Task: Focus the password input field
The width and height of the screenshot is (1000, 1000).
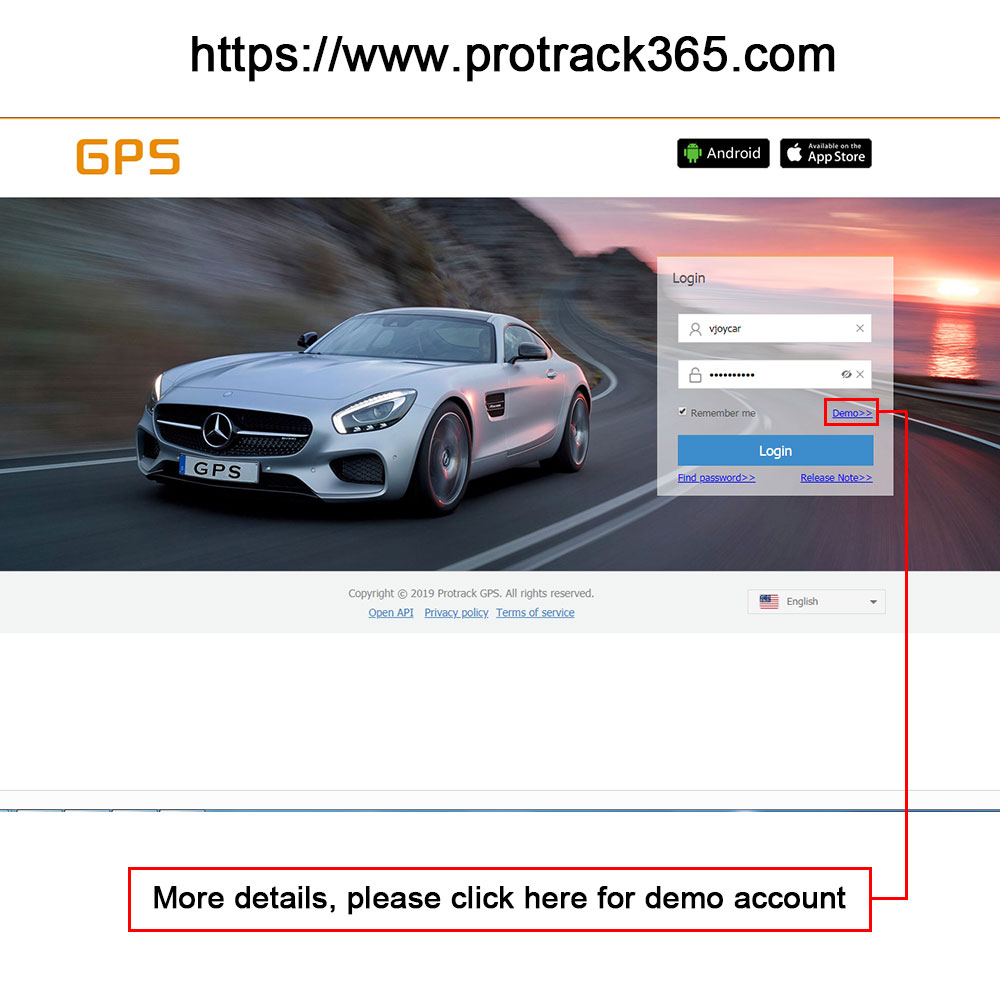Action: pyautogui.click(x=774, y=374)
